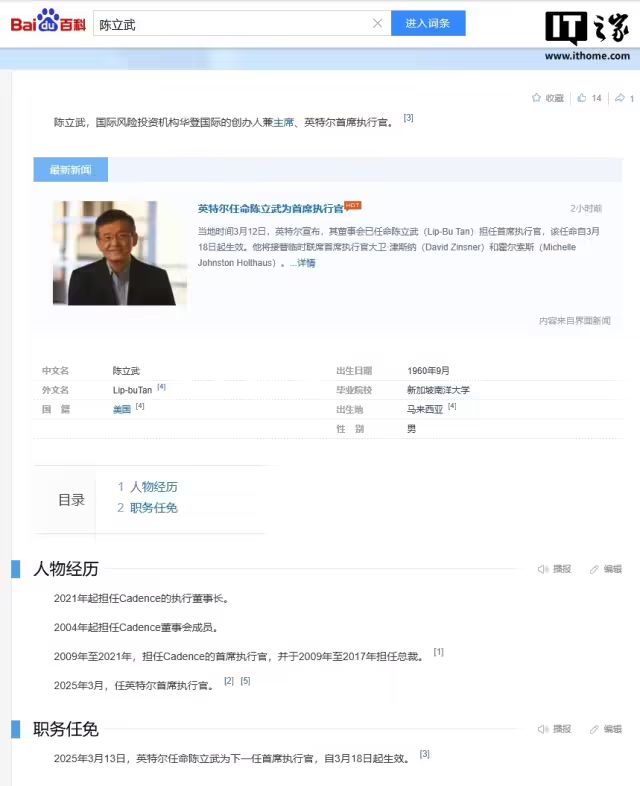
Task: Open reference [1] after Cadence CEO sentence
Action: pos(439,652)
